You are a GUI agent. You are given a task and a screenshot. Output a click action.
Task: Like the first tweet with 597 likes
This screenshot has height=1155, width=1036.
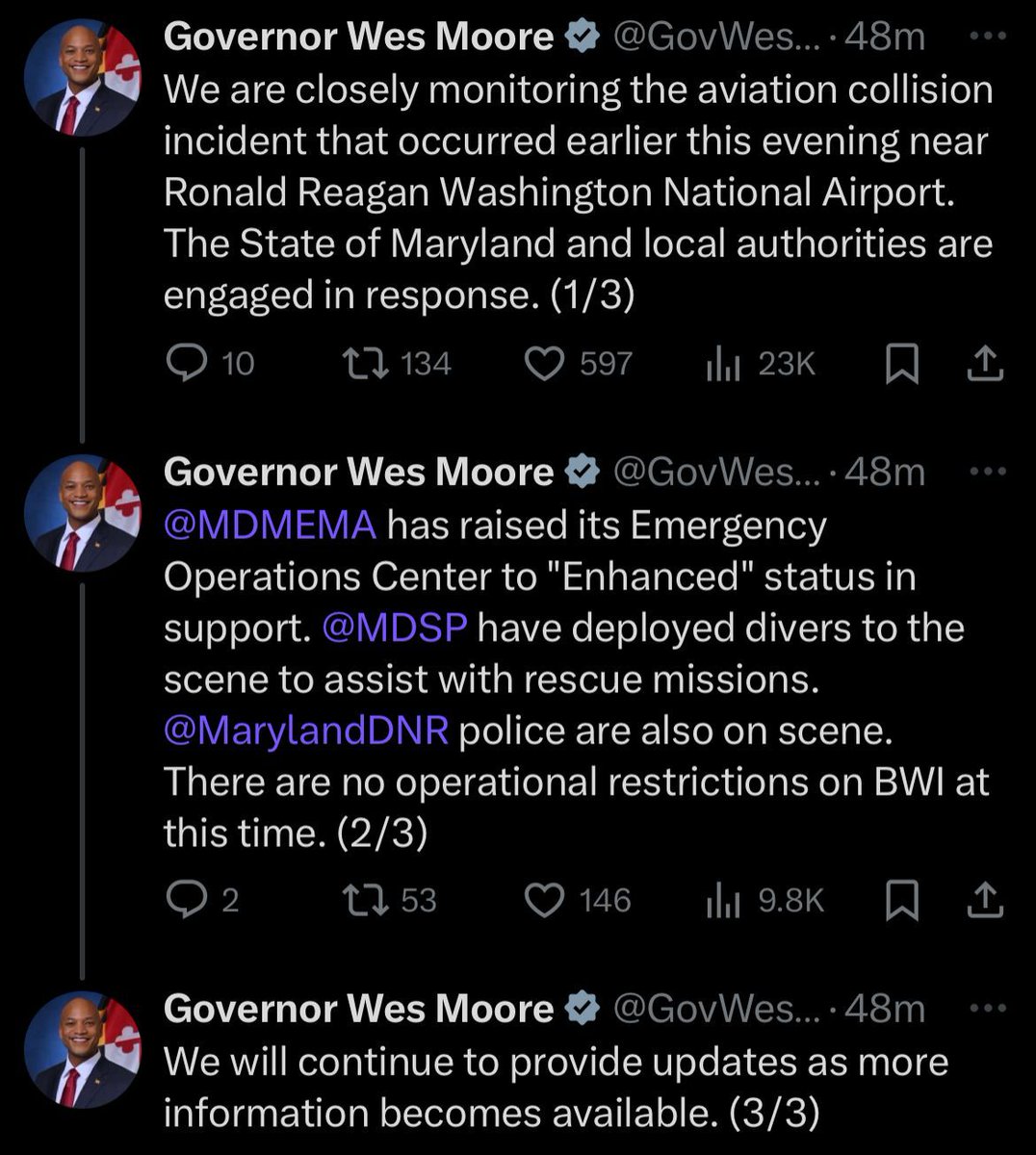(x=546, y=363)
